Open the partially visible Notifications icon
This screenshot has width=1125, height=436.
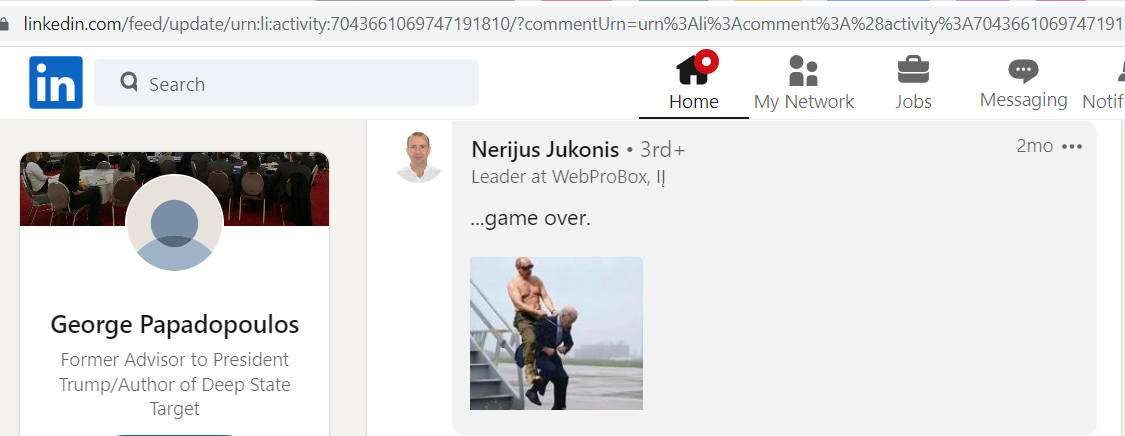point(1121,72)
